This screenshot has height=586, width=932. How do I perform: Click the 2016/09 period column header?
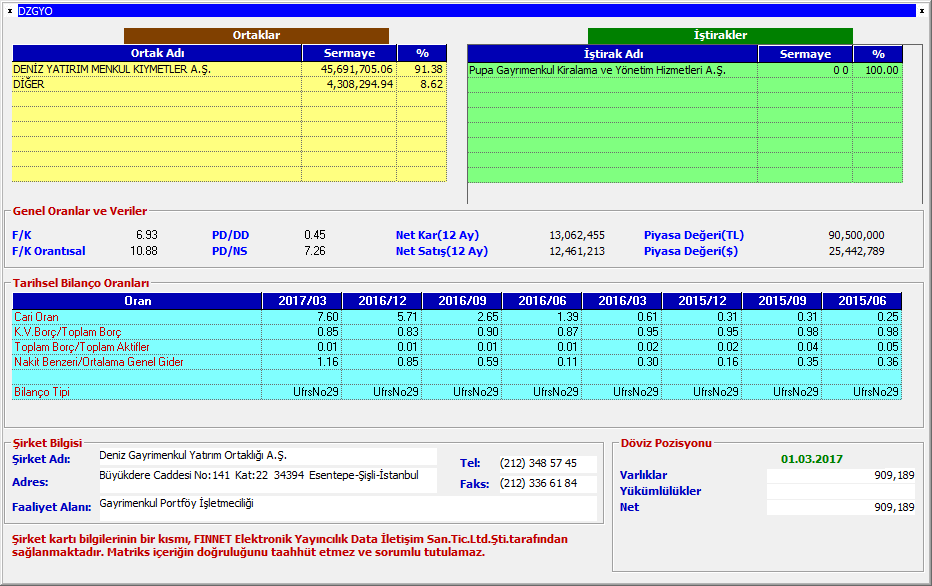pyautogui.click(x=462, y=301)
